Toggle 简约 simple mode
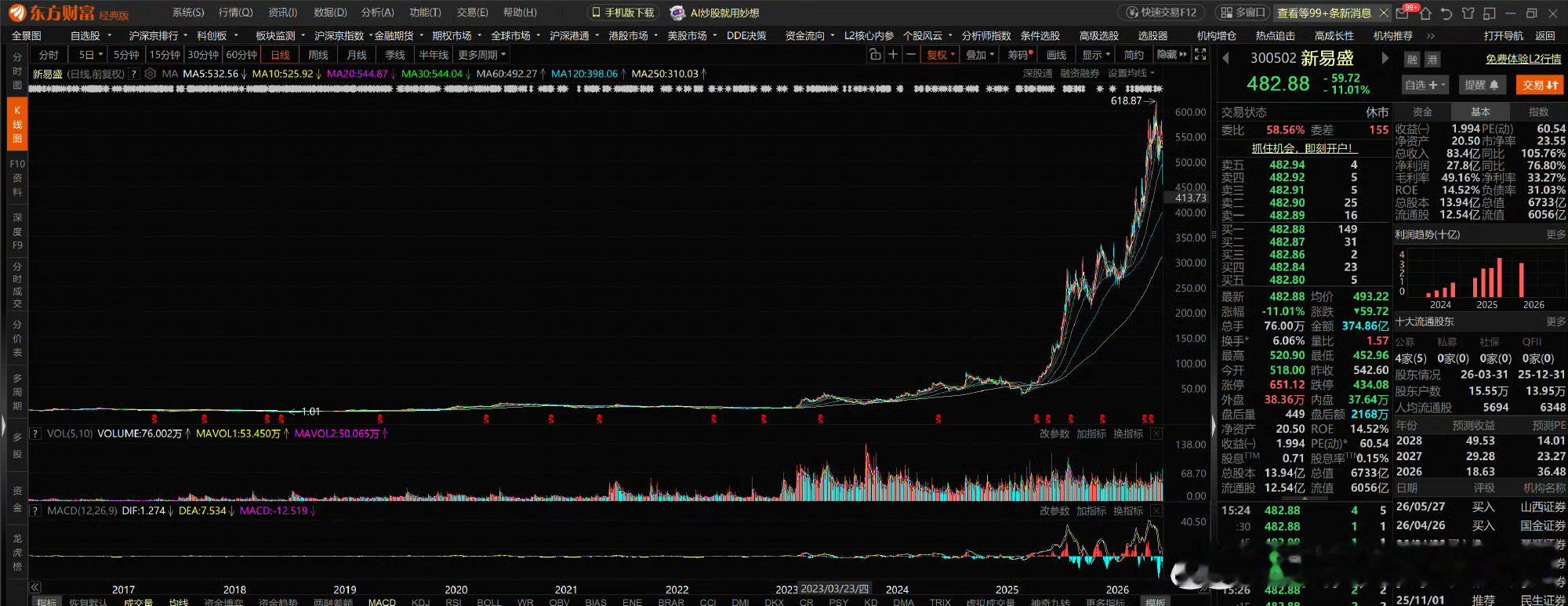Image resolution: width=1568 pixels, height=606 pixels. point(1134,55)
